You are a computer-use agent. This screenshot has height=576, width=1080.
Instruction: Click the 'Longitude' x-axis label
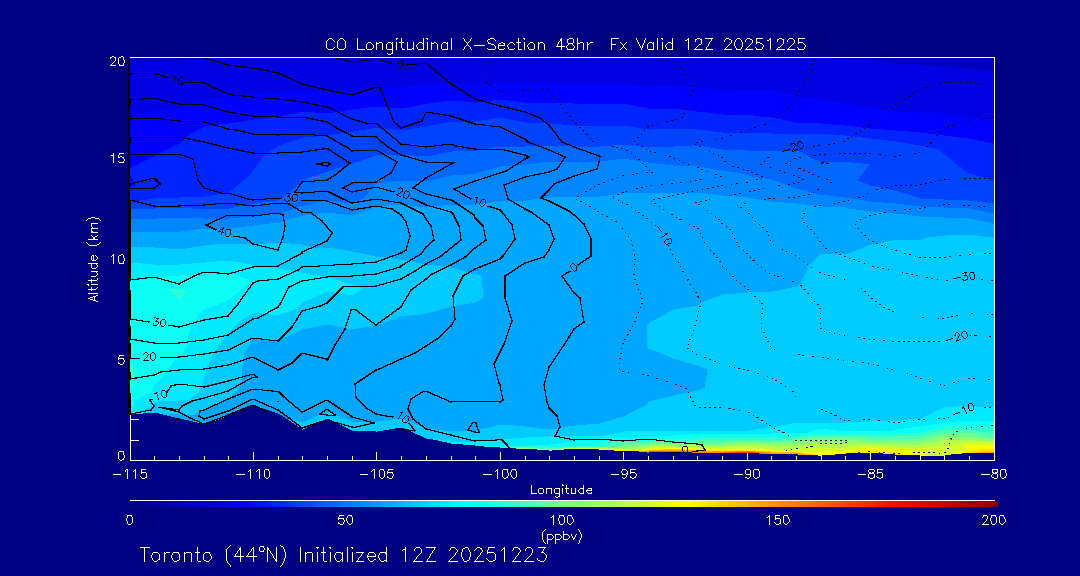click(561, 490)
